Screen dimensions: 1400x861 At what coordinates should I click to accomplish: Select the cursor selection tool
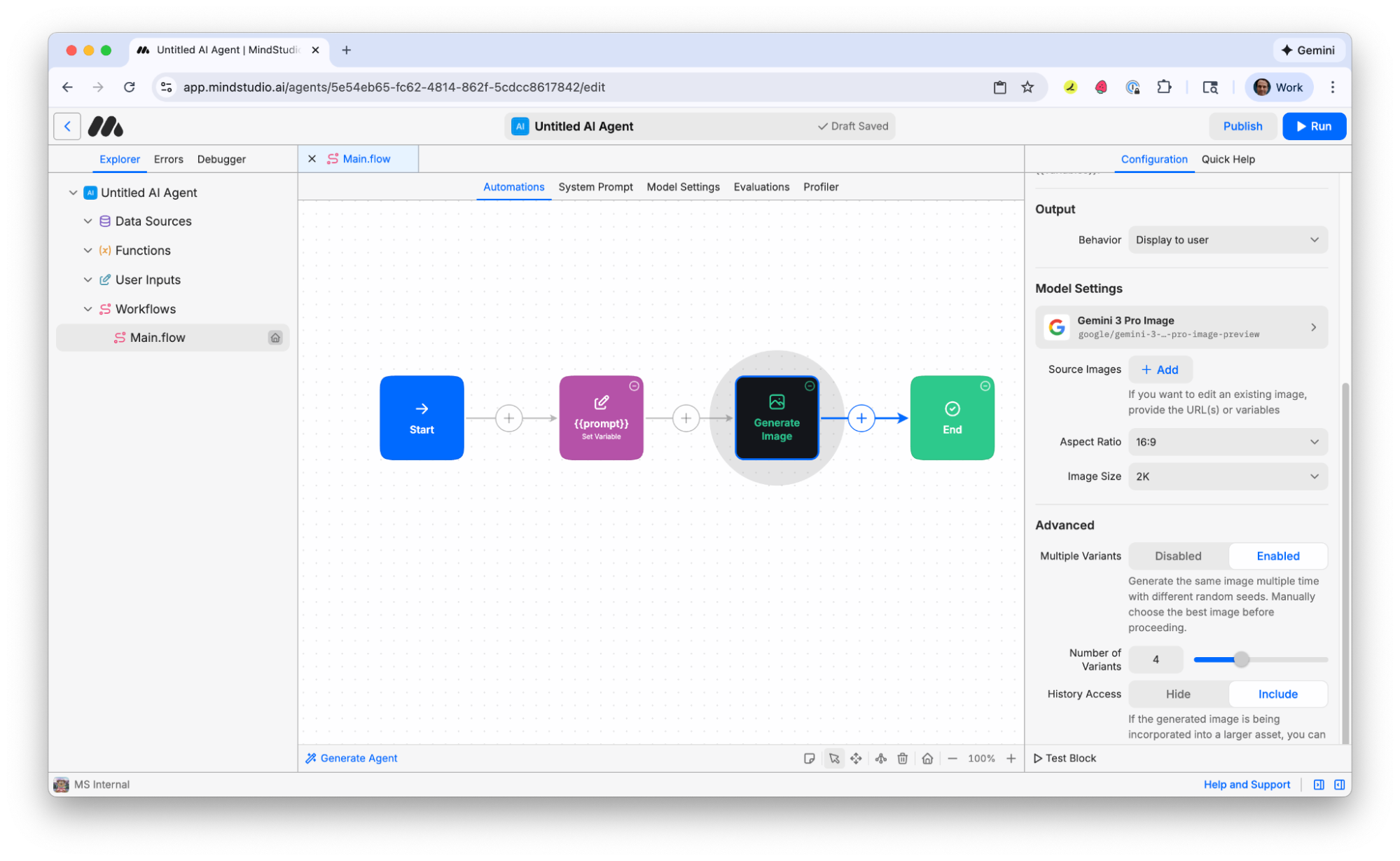pos(834,758)
